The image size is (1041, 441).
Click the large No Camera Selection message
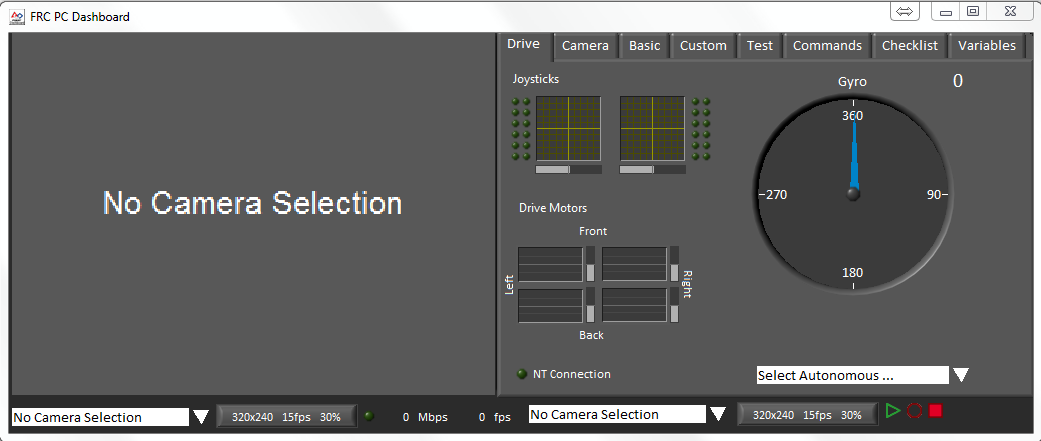click(252, 203)
